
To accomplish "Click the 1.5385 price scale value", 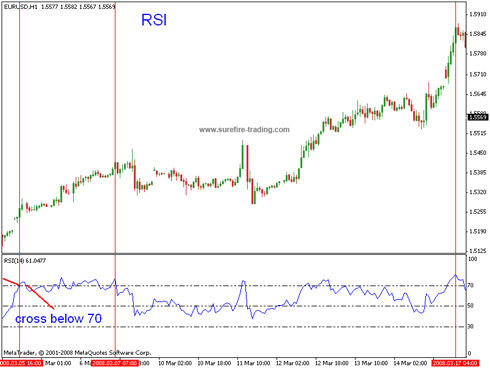I will point(478,173).
